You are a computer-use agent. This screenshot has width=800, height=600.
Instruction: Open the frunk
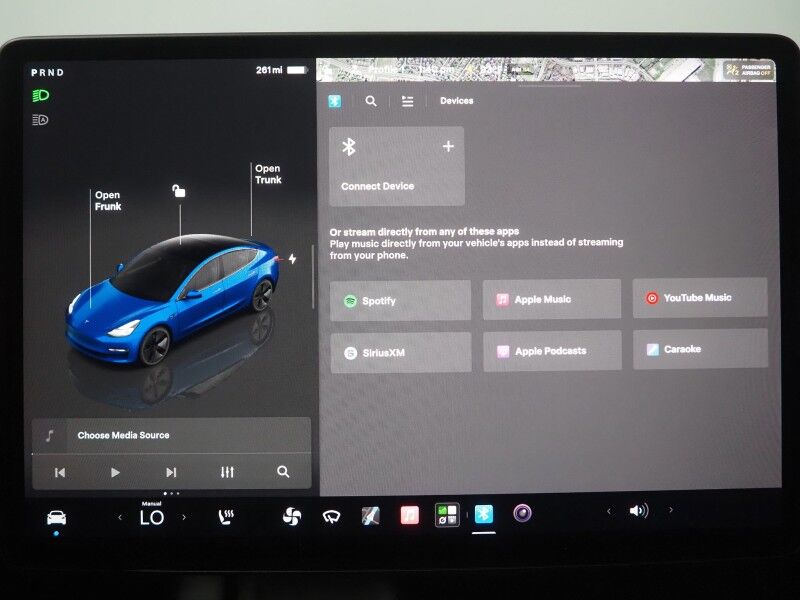coord(108,201)
